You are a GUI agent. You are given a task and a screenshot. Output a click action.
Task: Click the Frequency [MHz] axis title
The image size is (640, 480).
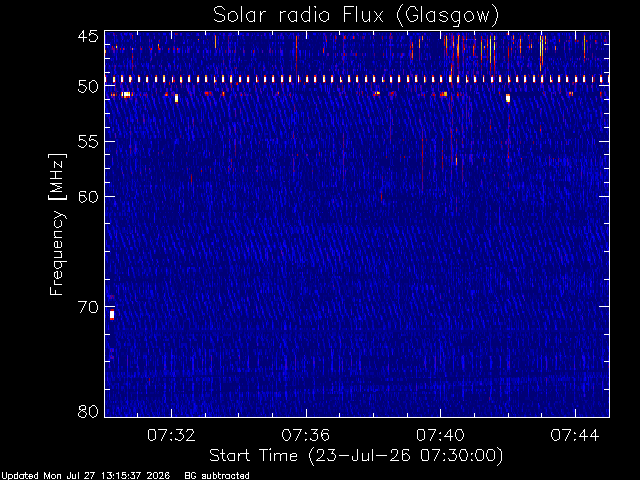point(57,224)
